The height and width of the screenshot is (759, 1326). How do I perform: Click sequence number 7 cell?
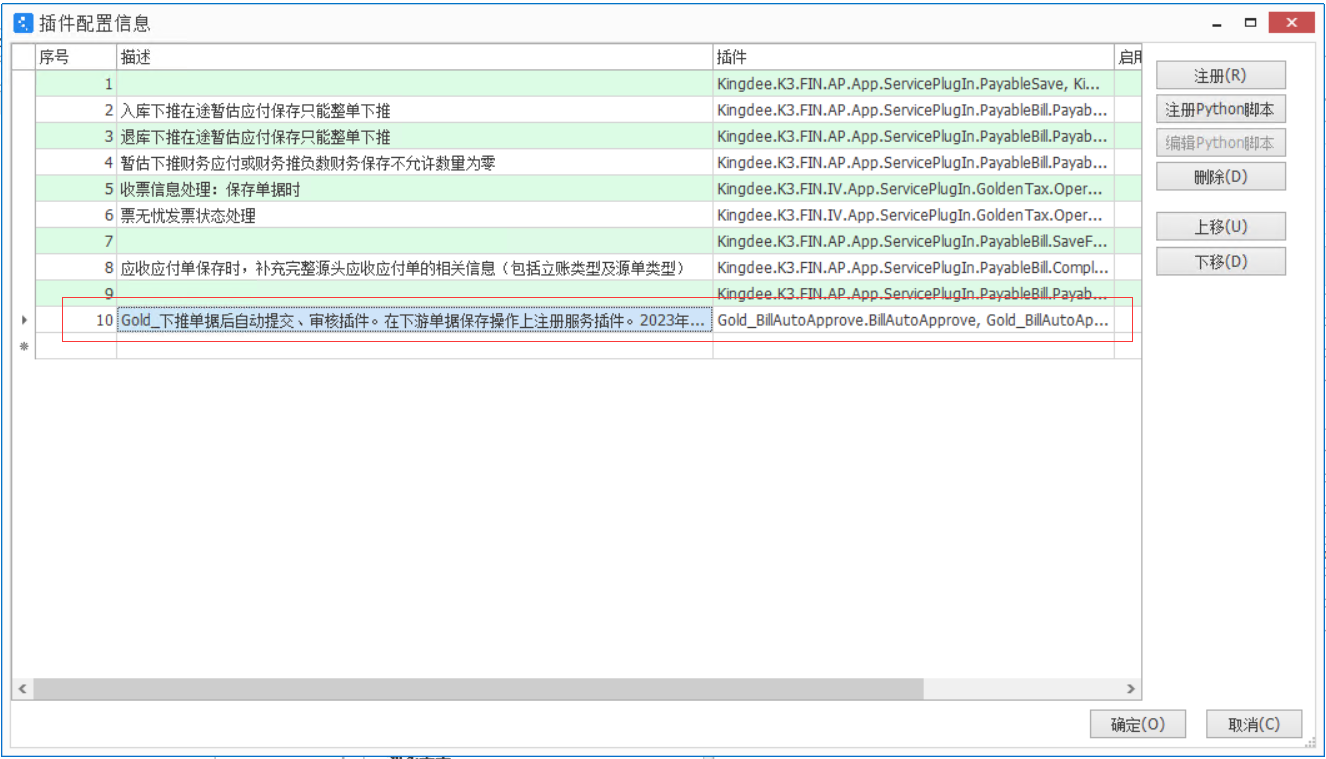76,241
